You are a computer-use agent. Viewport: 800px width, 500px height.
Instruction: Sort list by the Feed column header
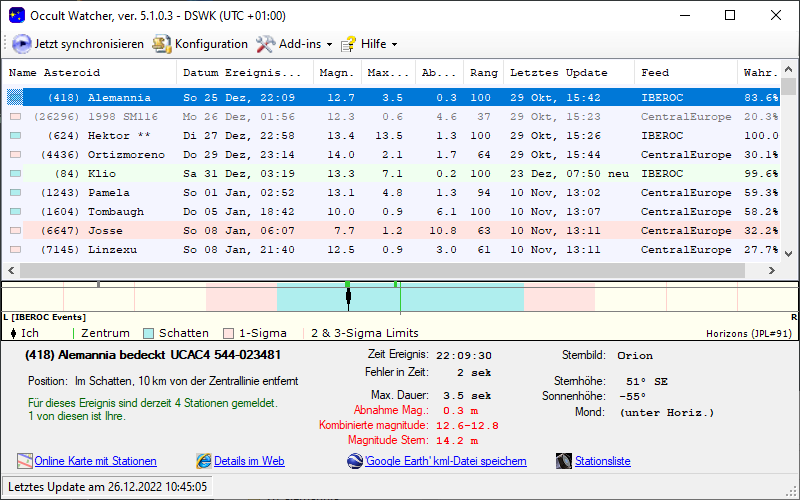click(x=655, y=73)
